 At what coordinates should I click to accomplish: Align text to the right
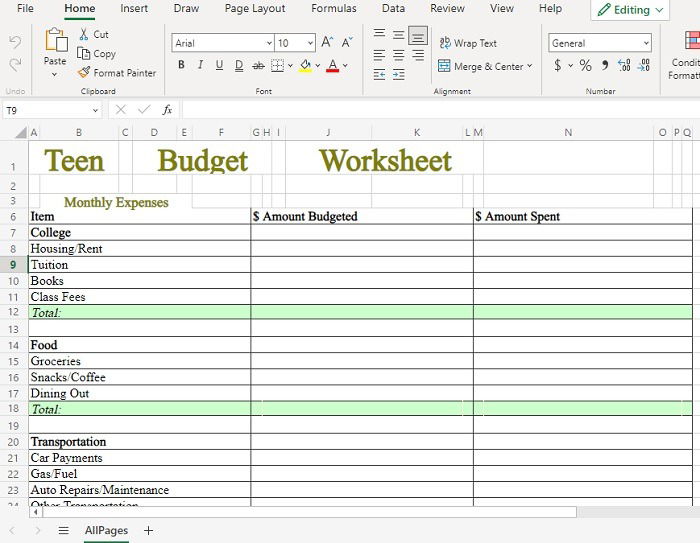click(x=418, y=55)
